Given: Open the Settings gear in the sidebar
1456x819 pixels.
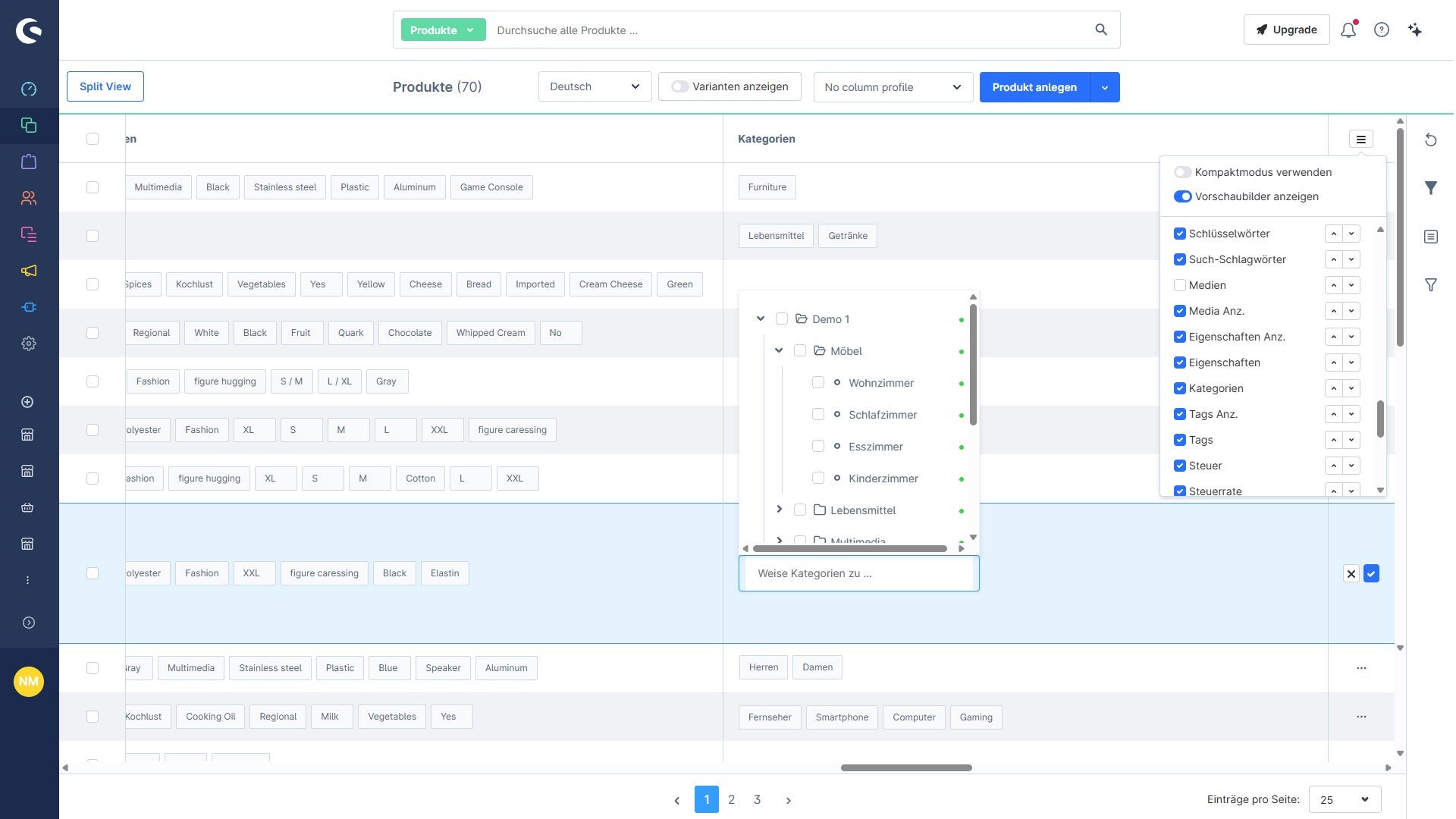Looking at the screenshot, I should tap(29, 344).
